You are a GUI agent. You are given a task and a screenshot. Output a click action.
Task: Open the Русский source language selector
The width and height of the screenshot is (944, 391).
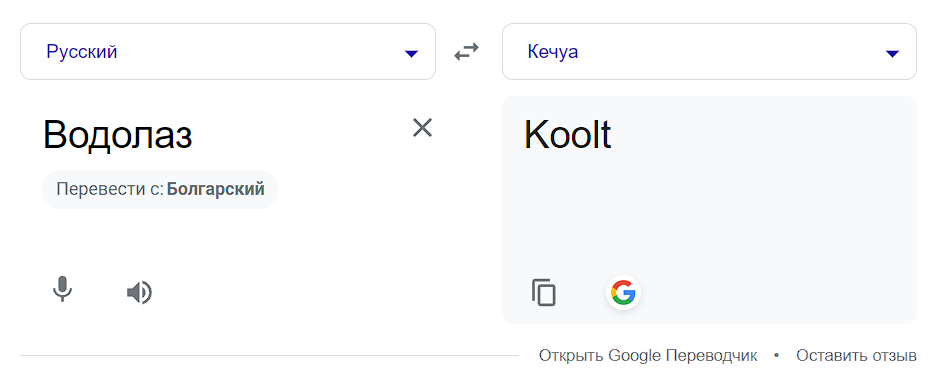tap(228, 52)
